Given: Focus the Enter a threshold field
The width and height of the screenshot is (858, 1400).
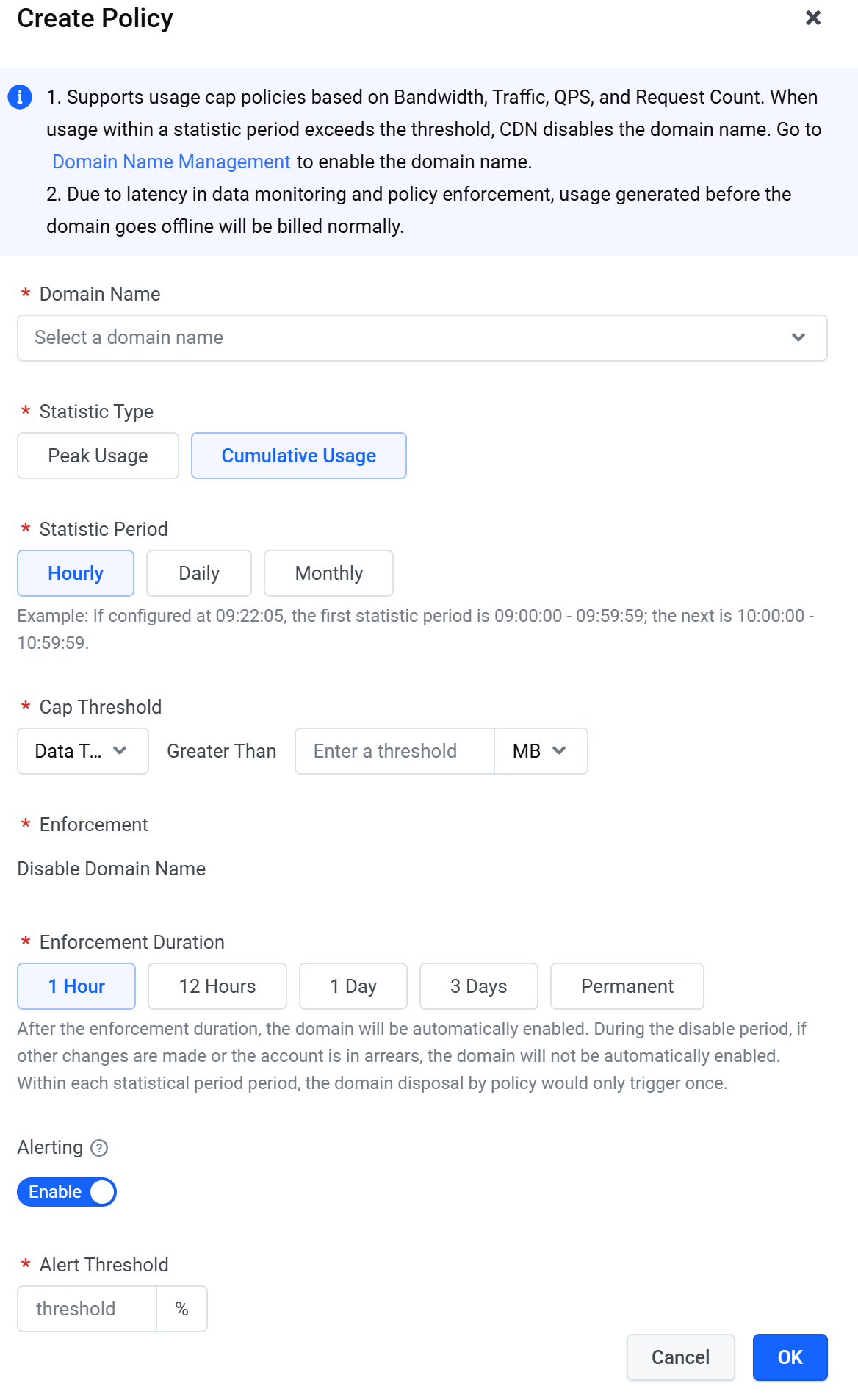Looking at the screenshot, I should click(394, 751).
